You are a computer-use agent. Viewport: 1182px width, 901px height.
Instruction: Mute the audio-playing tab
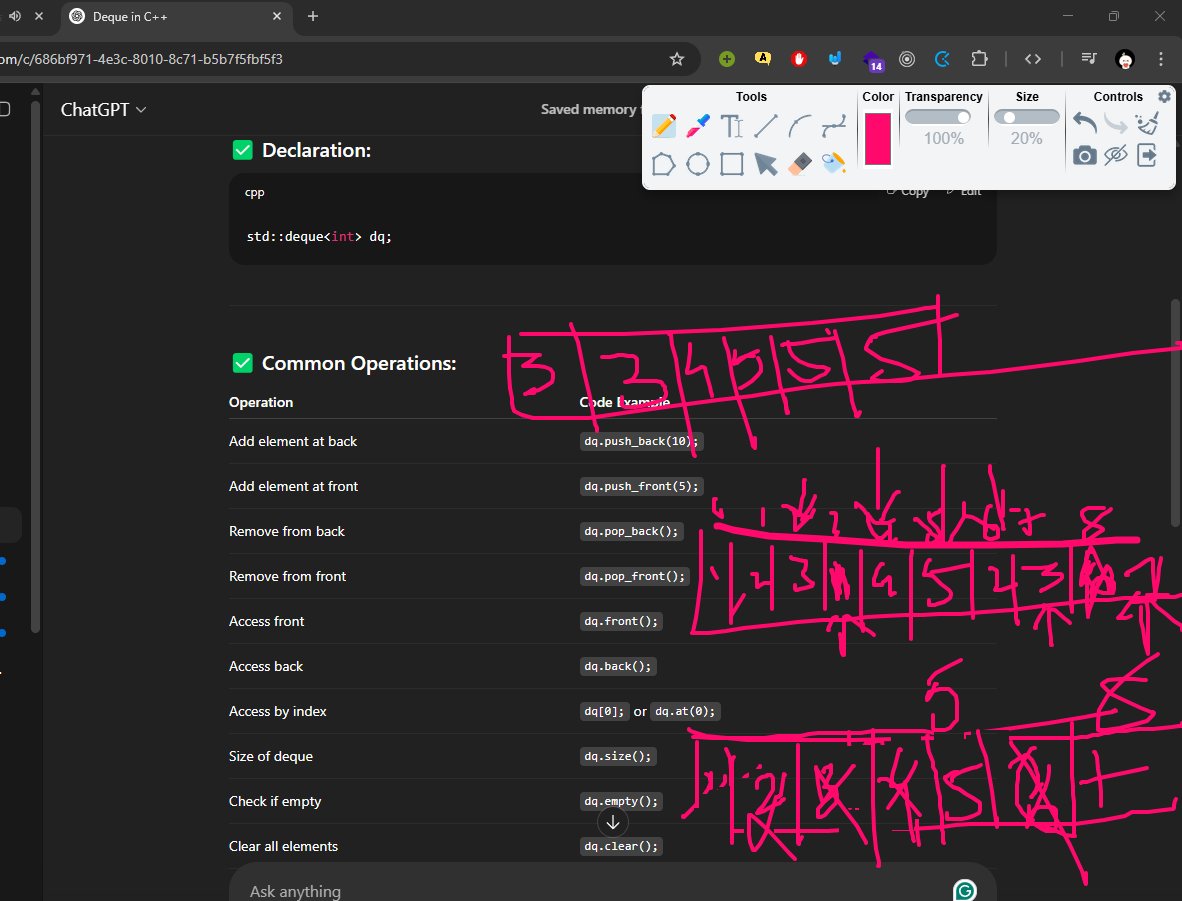(14, 16)
